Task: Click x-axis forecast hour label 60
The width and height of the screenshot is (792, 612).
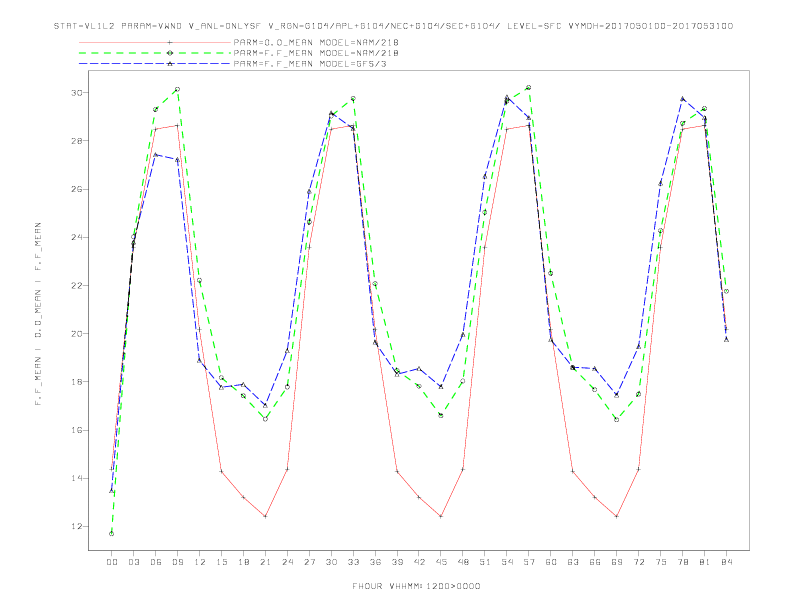Action: click(551, 562)
